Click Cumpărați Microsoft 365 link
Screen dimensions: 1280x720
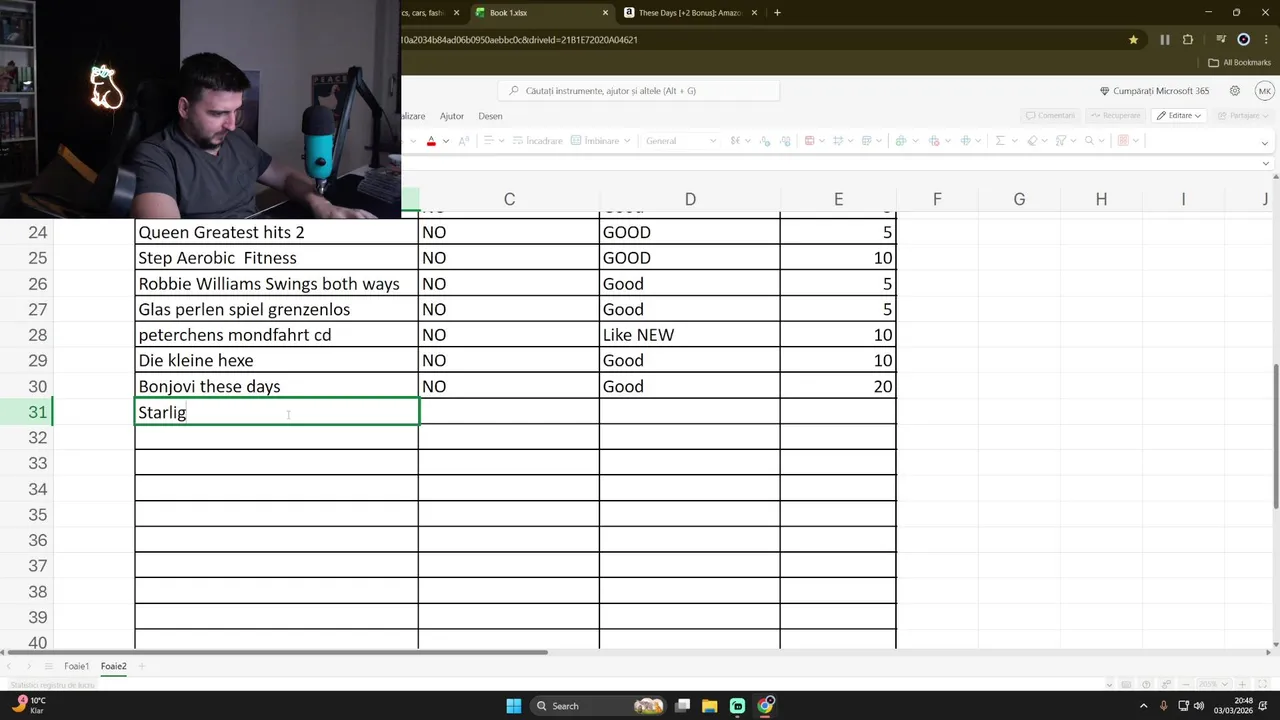pyautogui.click(x=1154, y=91)
